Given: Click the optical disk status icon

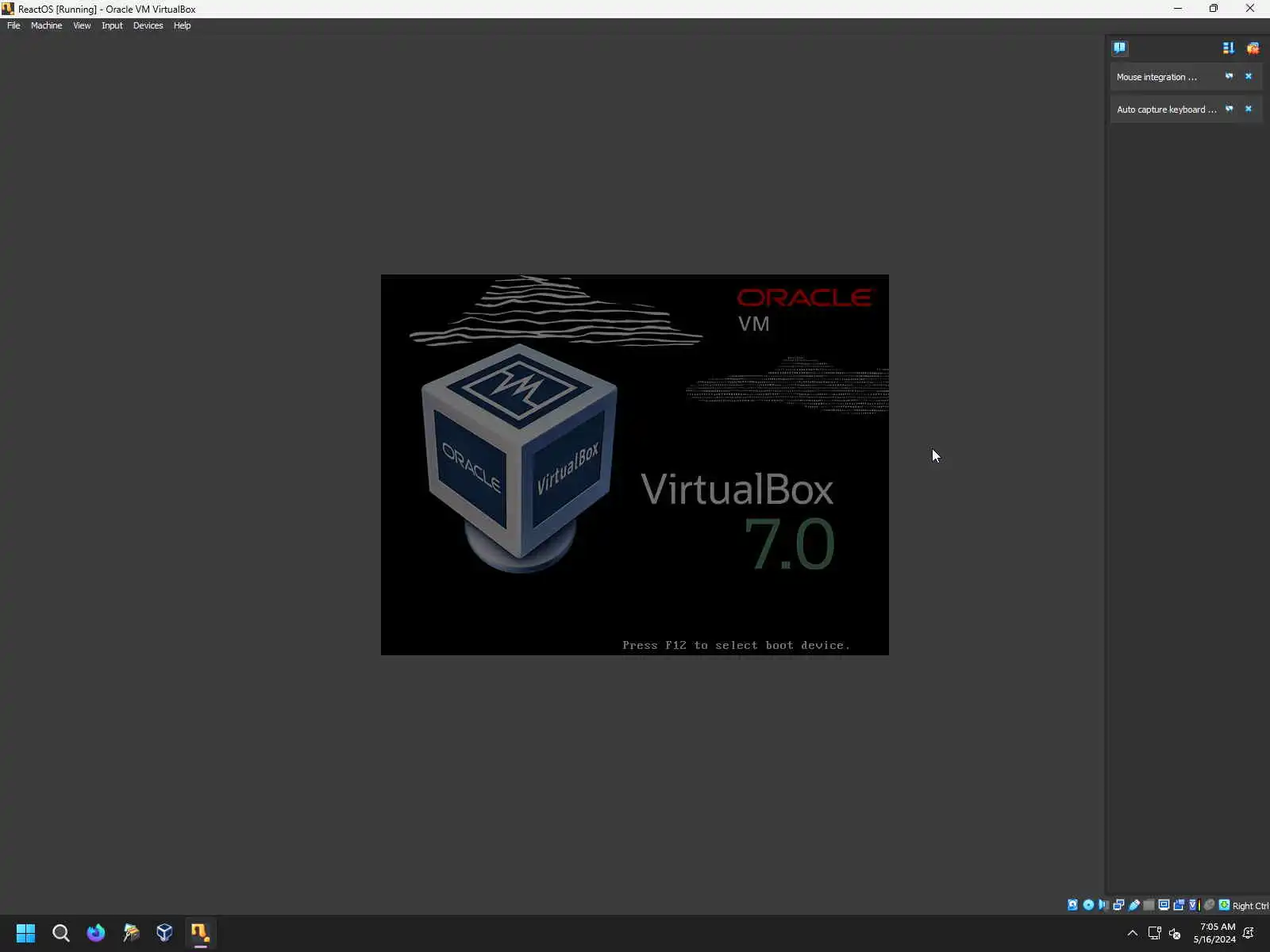Looking at the screenshot, I should 1088,905.
